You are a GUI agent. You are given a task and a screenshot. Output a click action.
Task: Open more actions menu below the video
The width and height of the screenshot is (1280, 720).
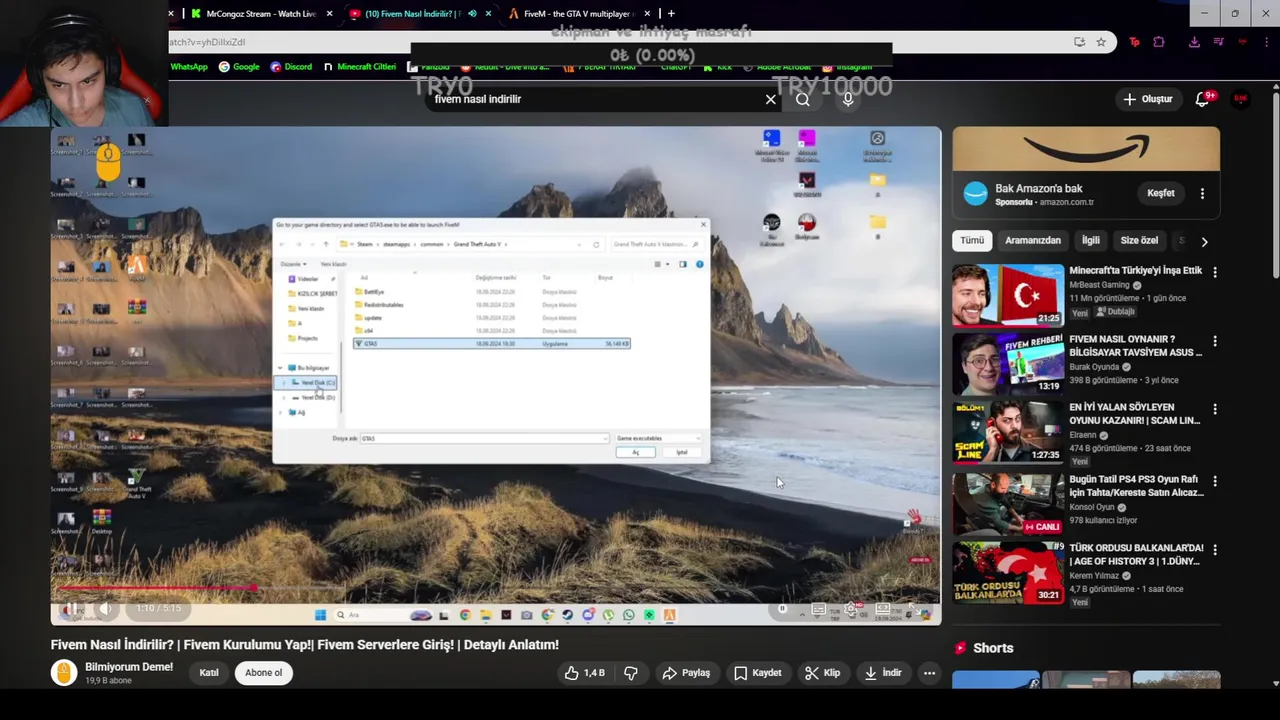coord(929,673)
